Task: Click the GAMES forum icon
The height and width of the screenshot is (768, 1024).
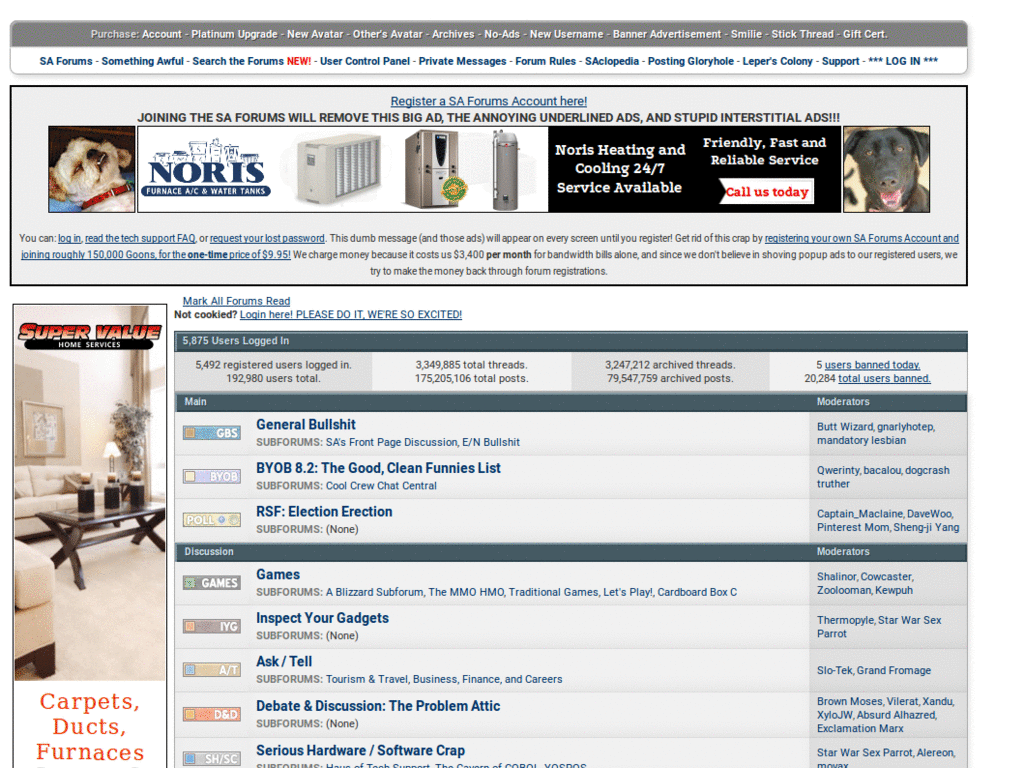Action: pyautogui.click(x=212, y=583)
